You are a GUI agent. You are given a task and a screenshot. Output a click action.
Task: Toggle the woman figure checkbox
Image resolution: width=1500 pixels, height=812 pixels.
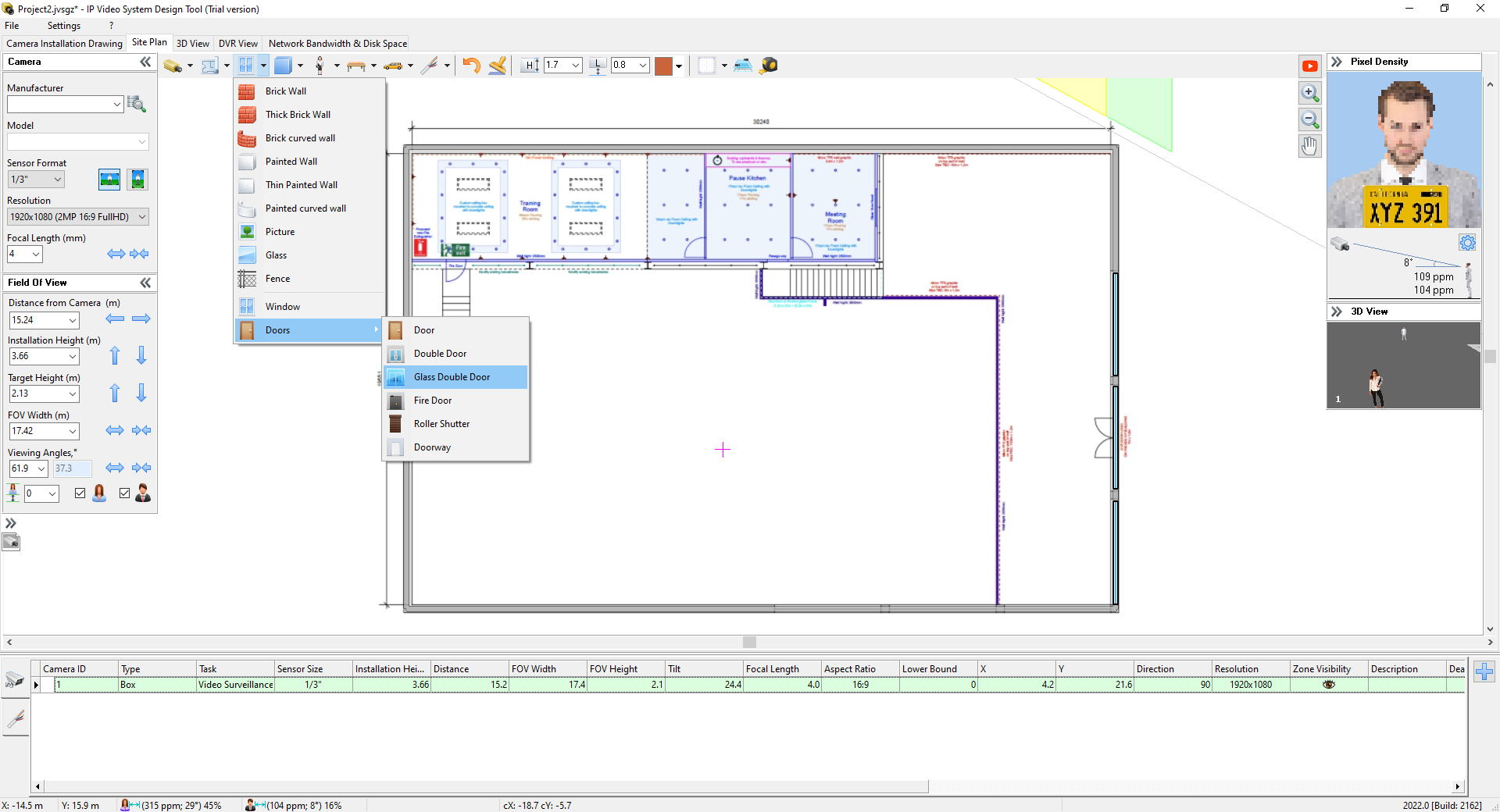pyautogui.click(x=80, y=493)
